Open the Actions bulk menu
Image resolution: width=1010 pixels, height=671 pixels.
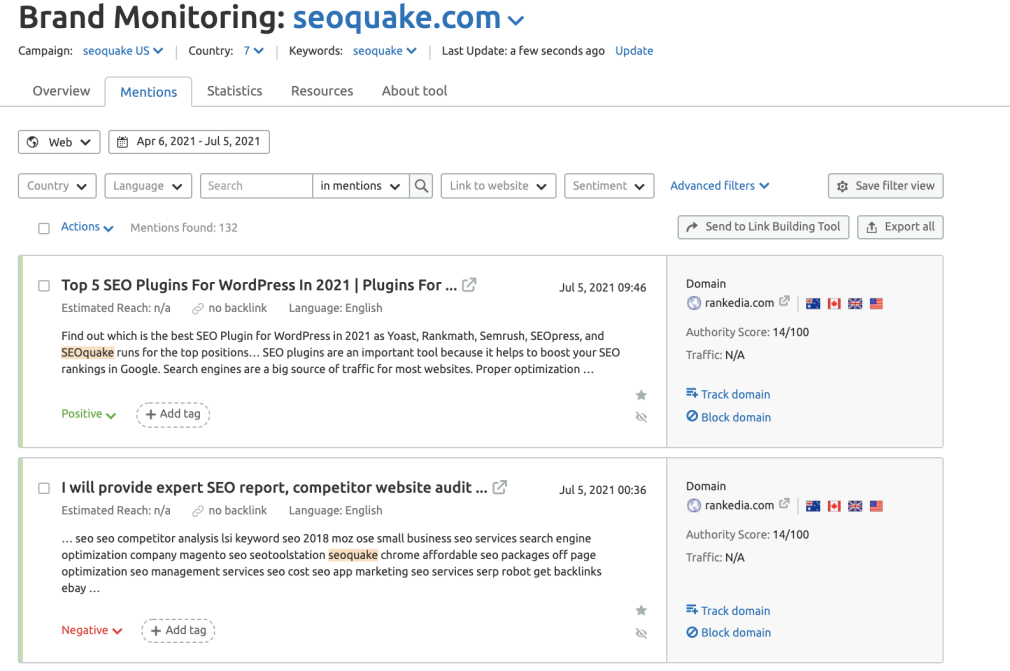(x=87, y=227)
